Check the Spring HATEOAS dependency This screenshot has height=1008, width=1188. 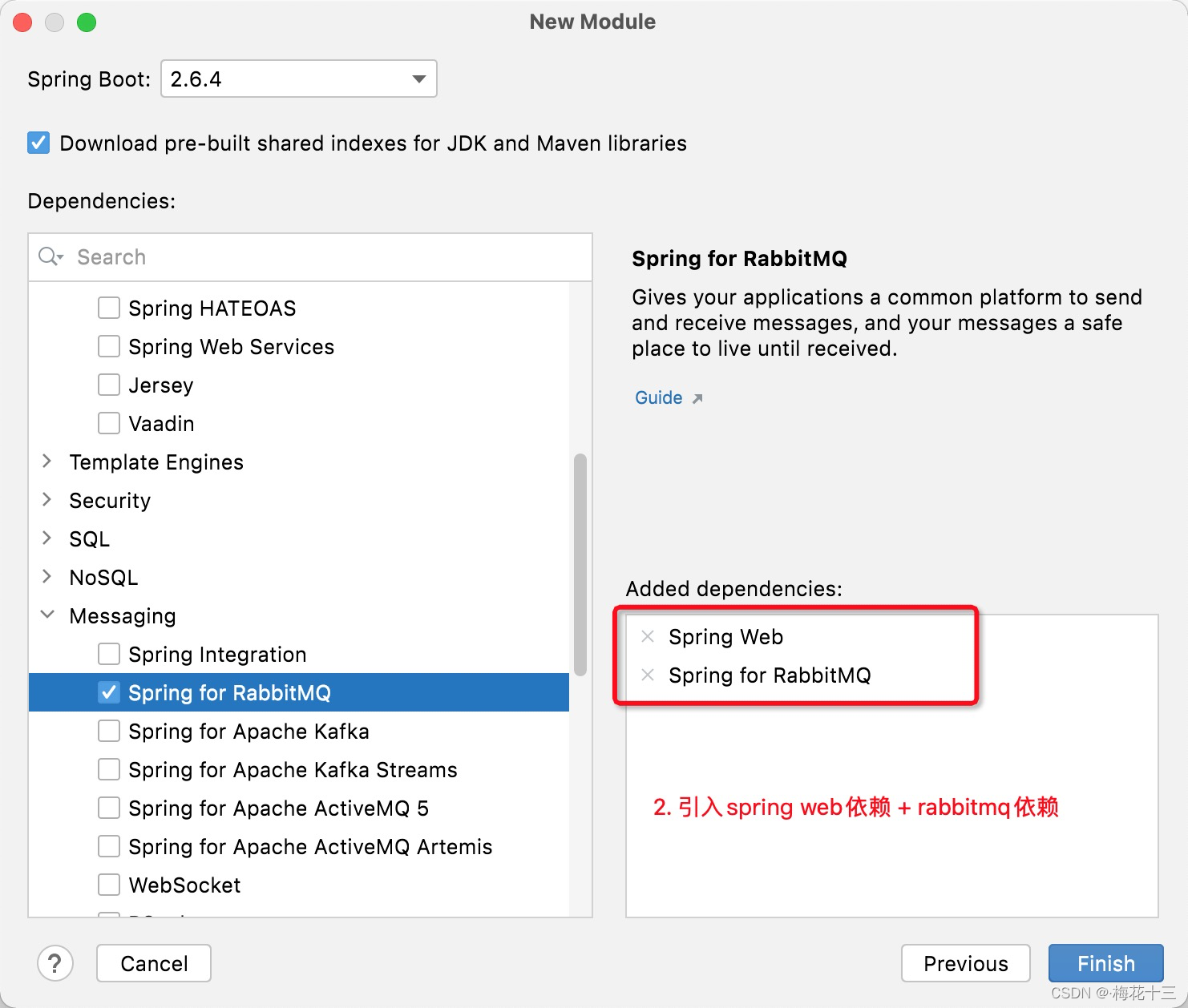pos(109,308)
